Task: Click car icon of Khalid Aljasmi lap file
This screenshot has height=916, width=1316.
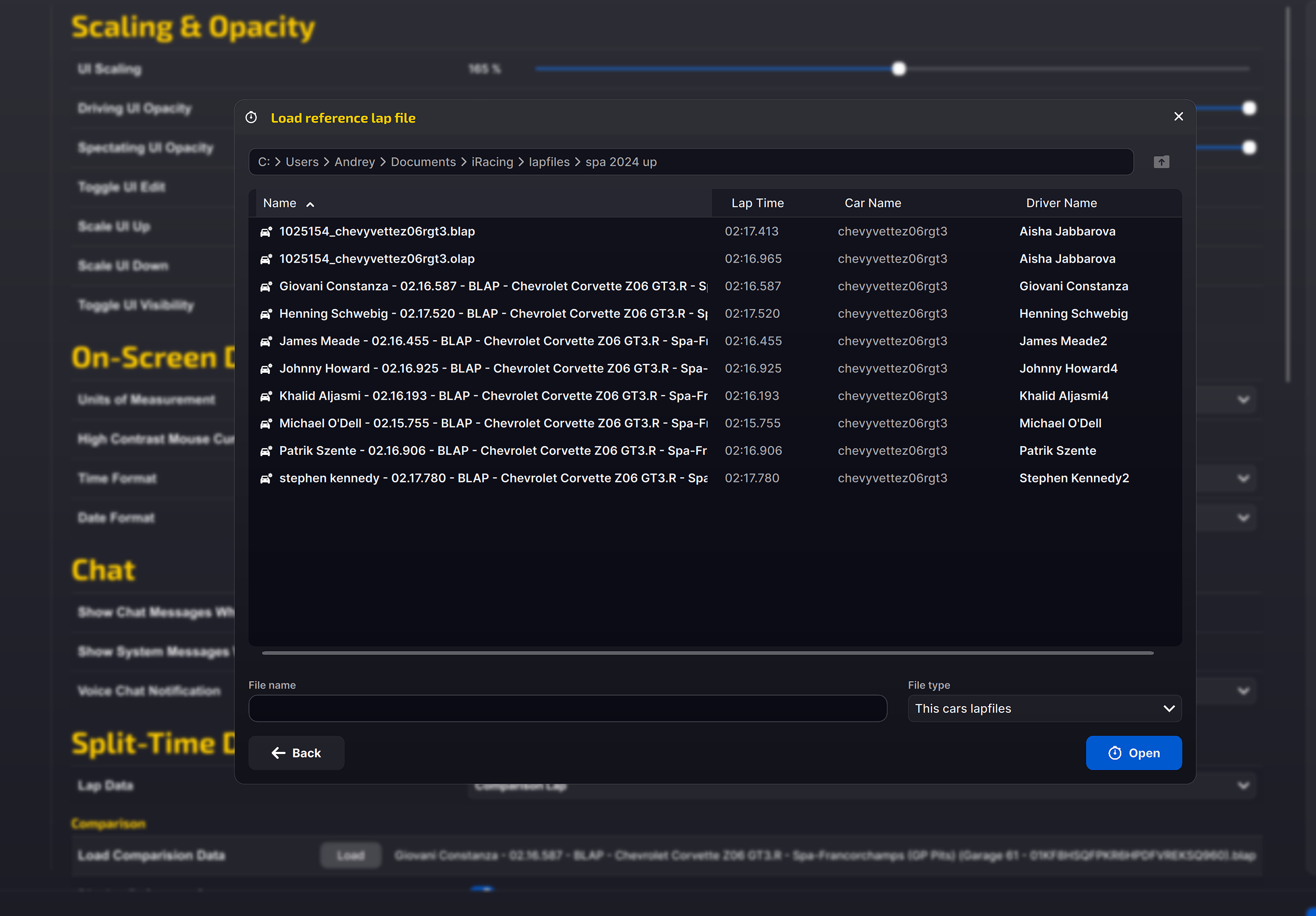Action: [266, 396]
